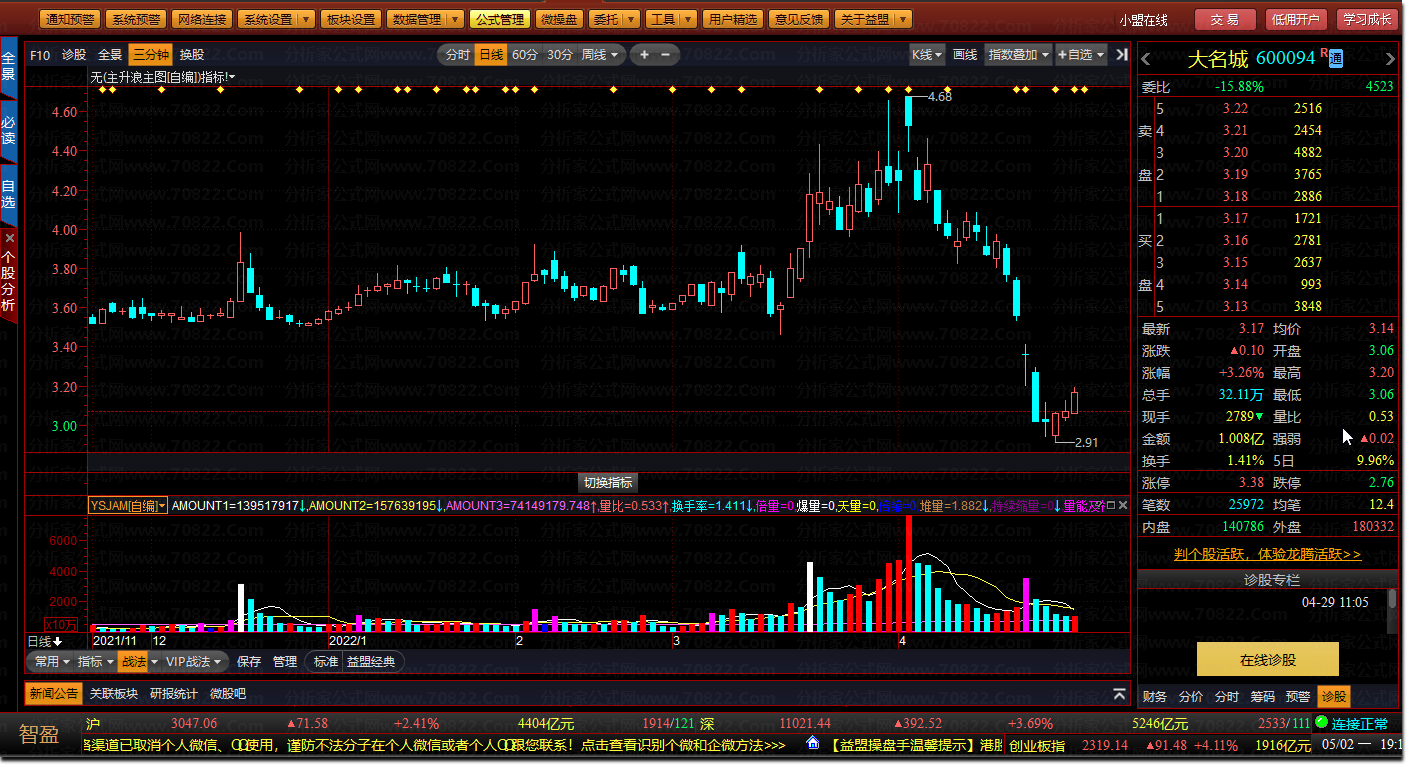Click the 2.91 low price marker
This screenshot has height=765, width=1408.
[1086, 442]
